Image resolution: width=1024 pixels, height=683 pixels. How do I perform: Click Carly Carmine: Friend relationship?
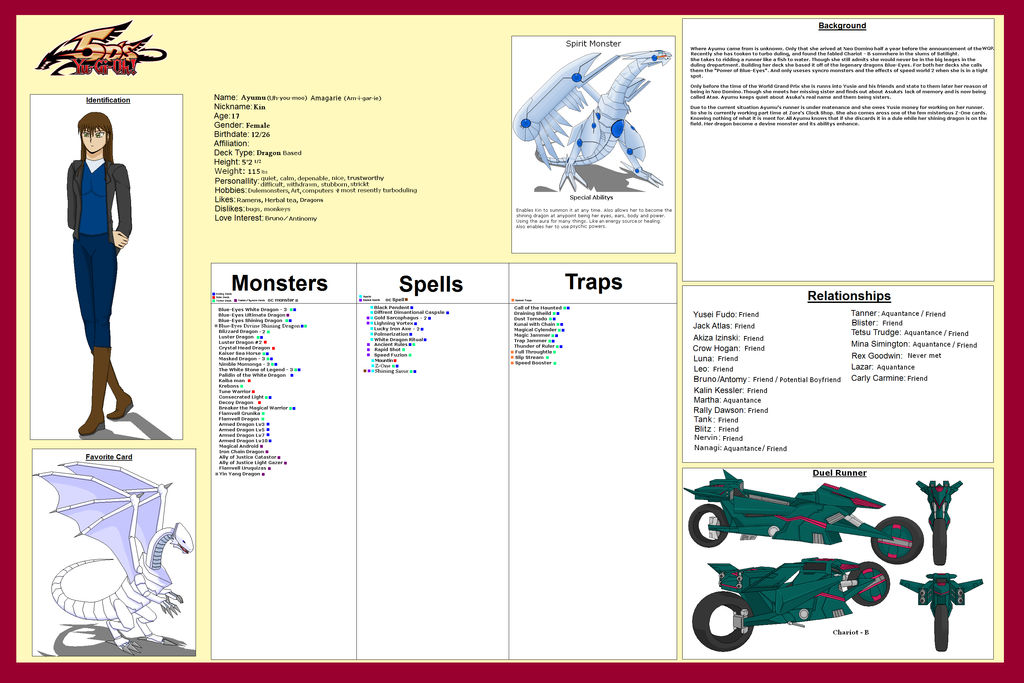(x=889, y=377)
